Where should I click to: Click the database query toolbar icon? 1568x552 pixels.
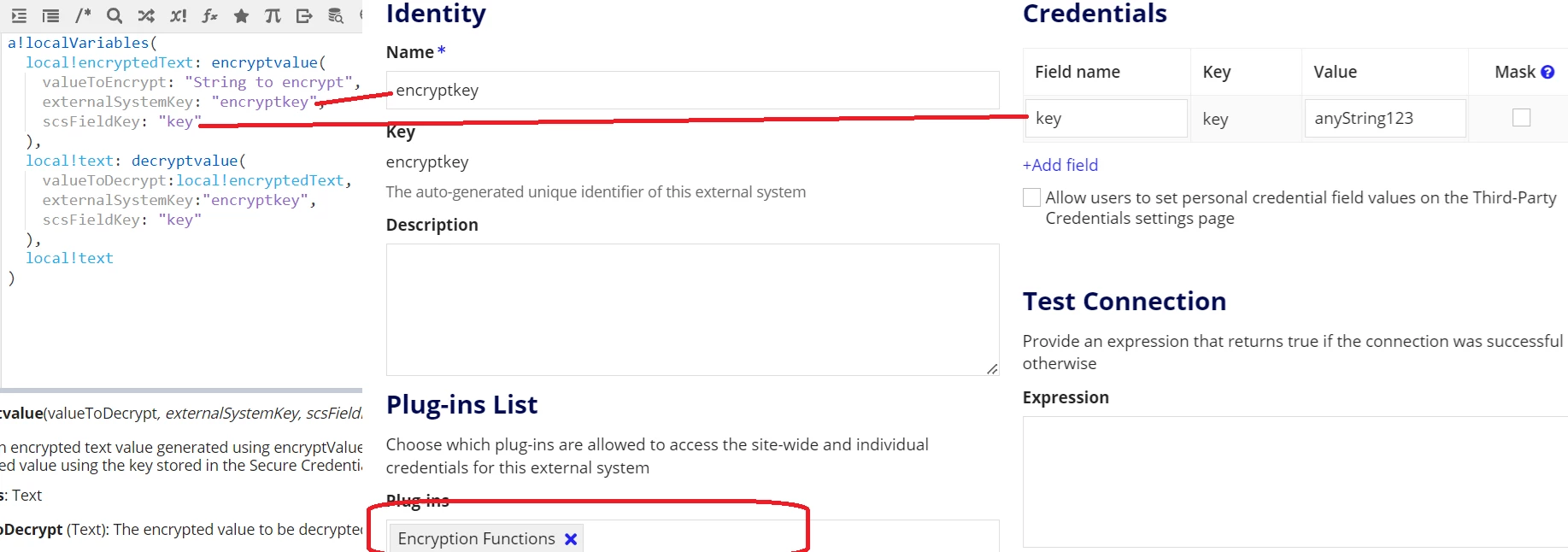[x=336, y=15]
